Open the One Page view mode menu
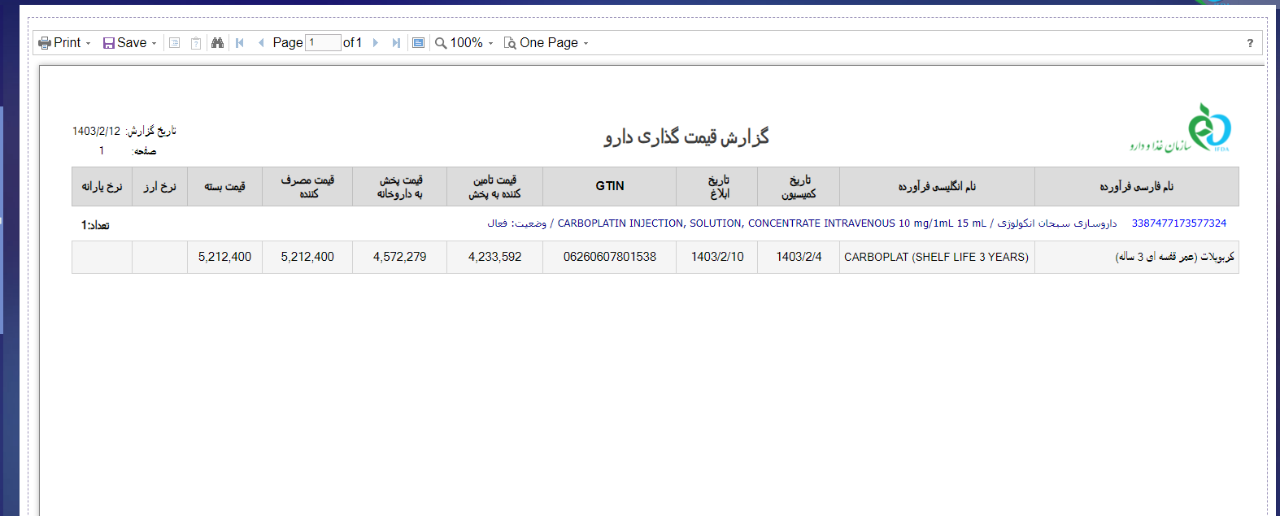The image size is (1280, 516). click(546, 43)
